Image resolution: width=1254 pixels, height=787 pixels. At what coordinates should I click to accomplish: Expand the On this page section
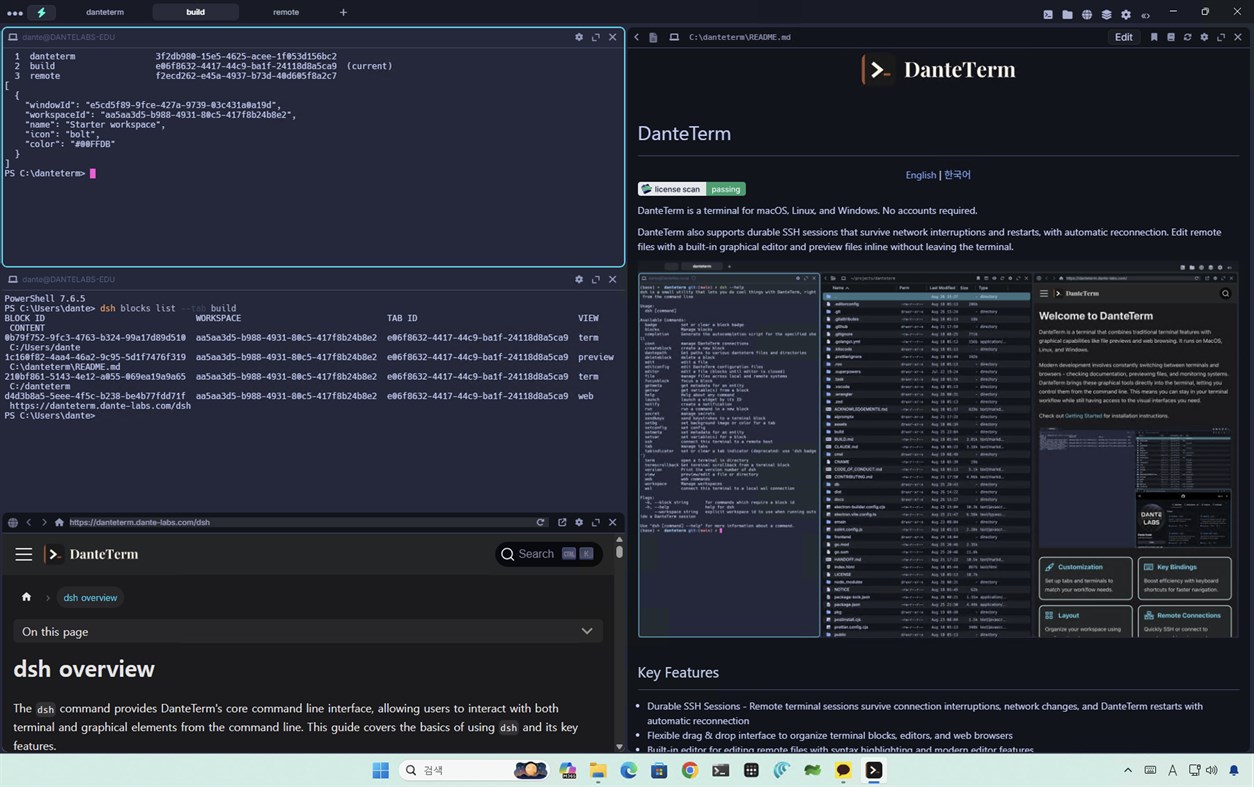(x=308, y=631)
